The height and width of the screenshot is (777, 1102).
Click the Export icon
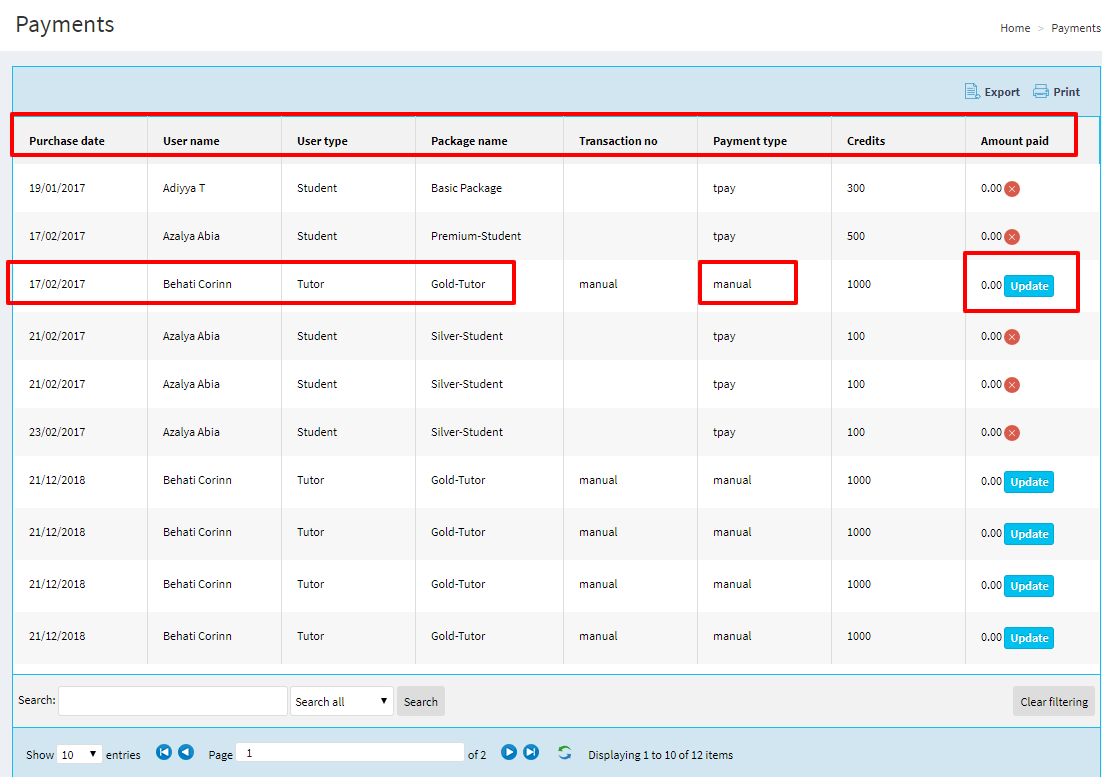coord(972,92)
